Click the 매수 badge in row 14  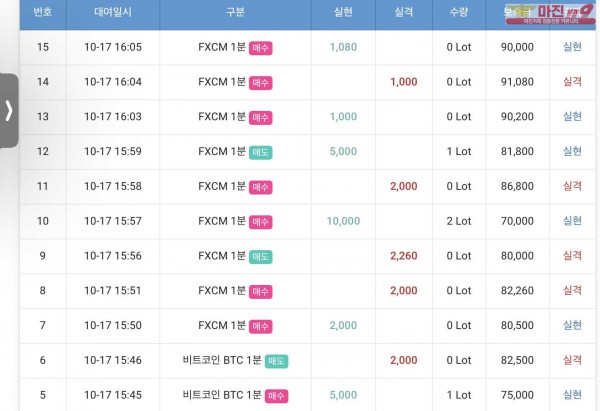261,83
